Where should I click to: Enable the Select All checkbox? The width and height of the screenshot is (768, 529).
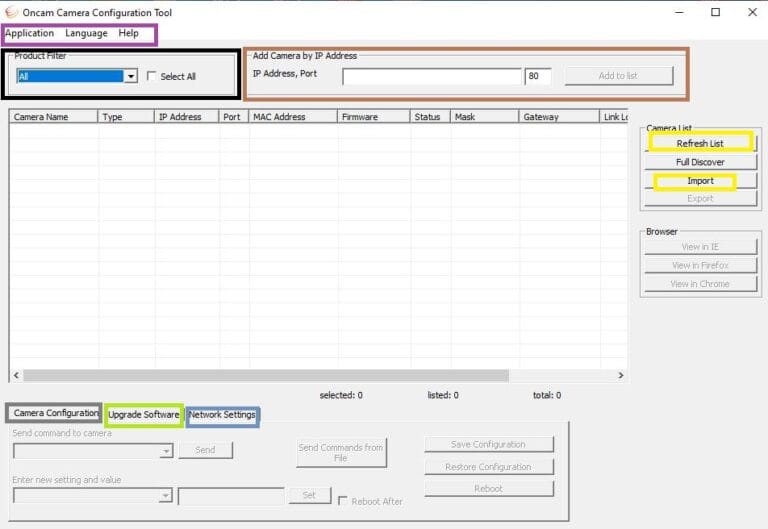click(x=152, y=76)
